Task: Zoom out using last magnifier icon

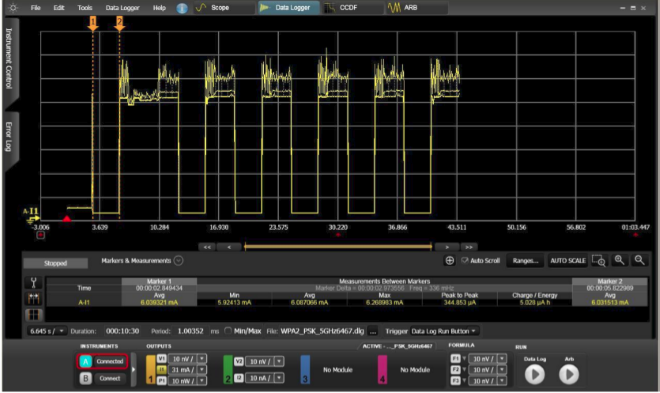Action: point(639,260)
